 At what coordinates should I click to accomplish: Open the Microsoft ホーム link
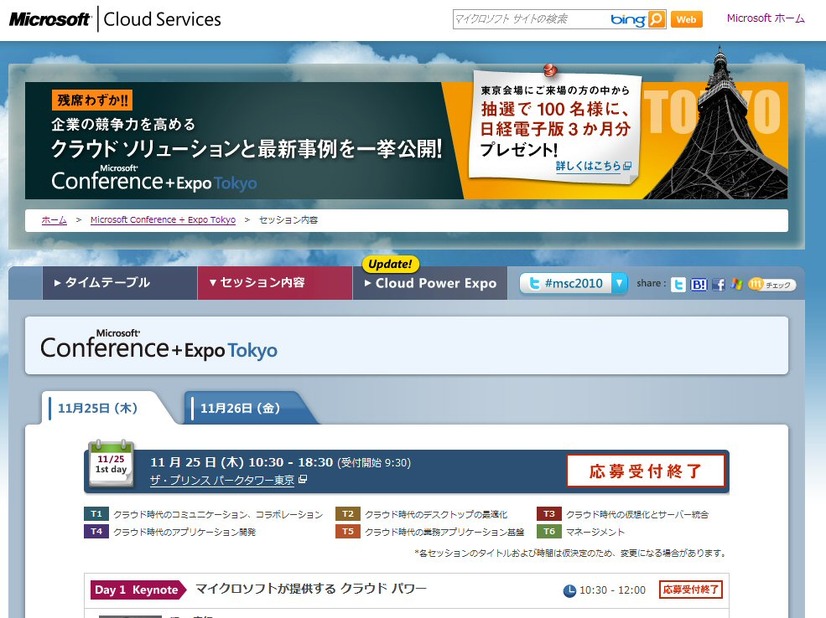(766, 18)
